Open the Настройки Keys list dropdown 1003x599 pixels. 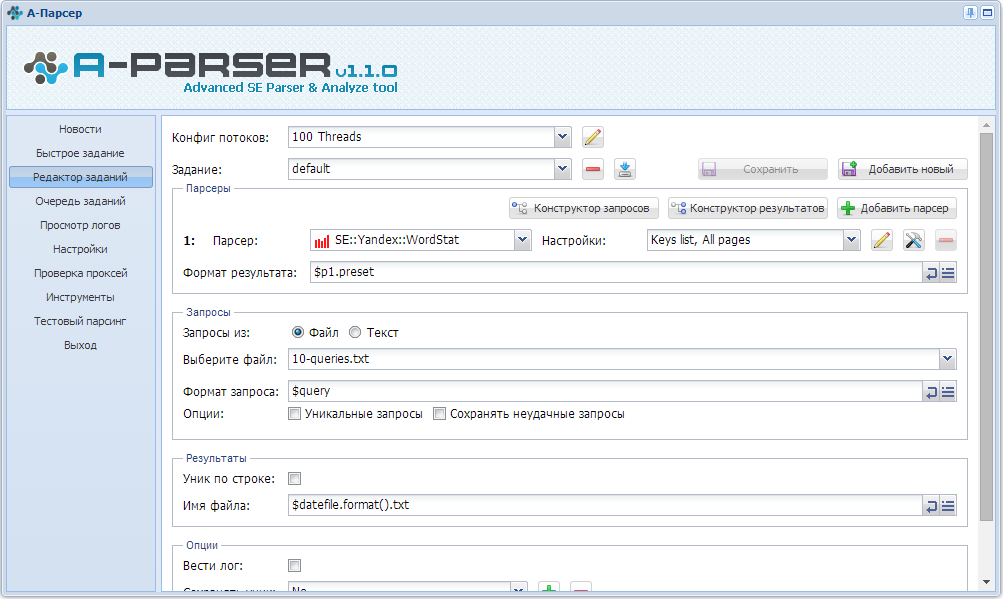[851, 240]
